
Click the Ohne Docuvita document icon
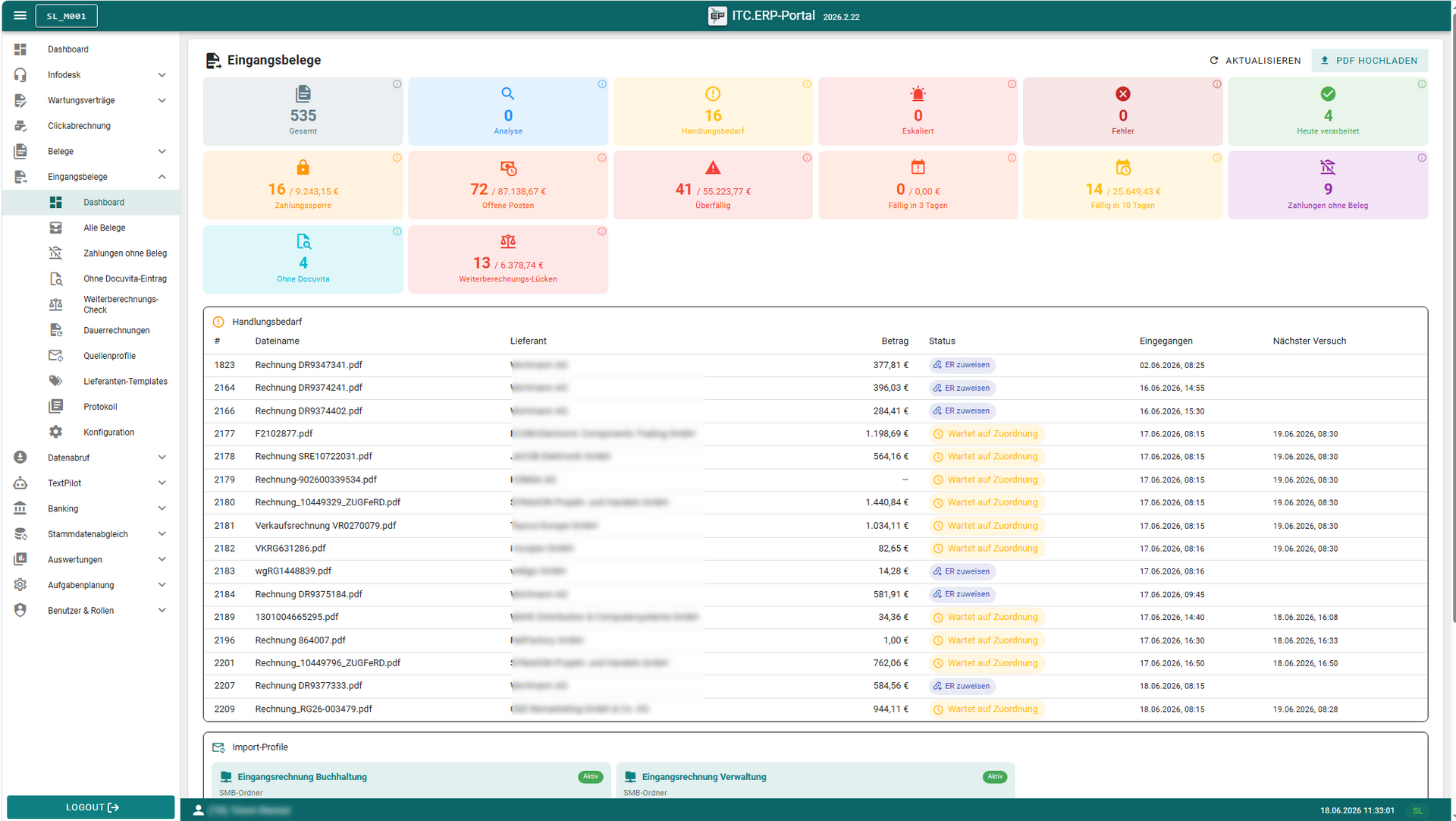click(303, 241)
